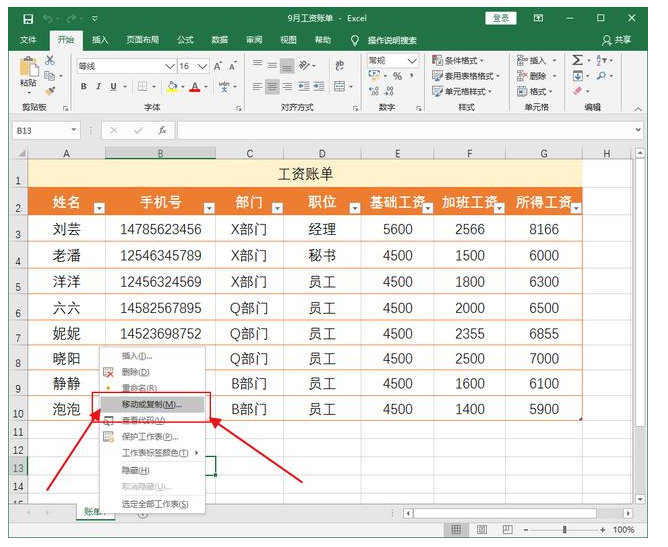Click the Name Box showing B13

click(40, 130)
